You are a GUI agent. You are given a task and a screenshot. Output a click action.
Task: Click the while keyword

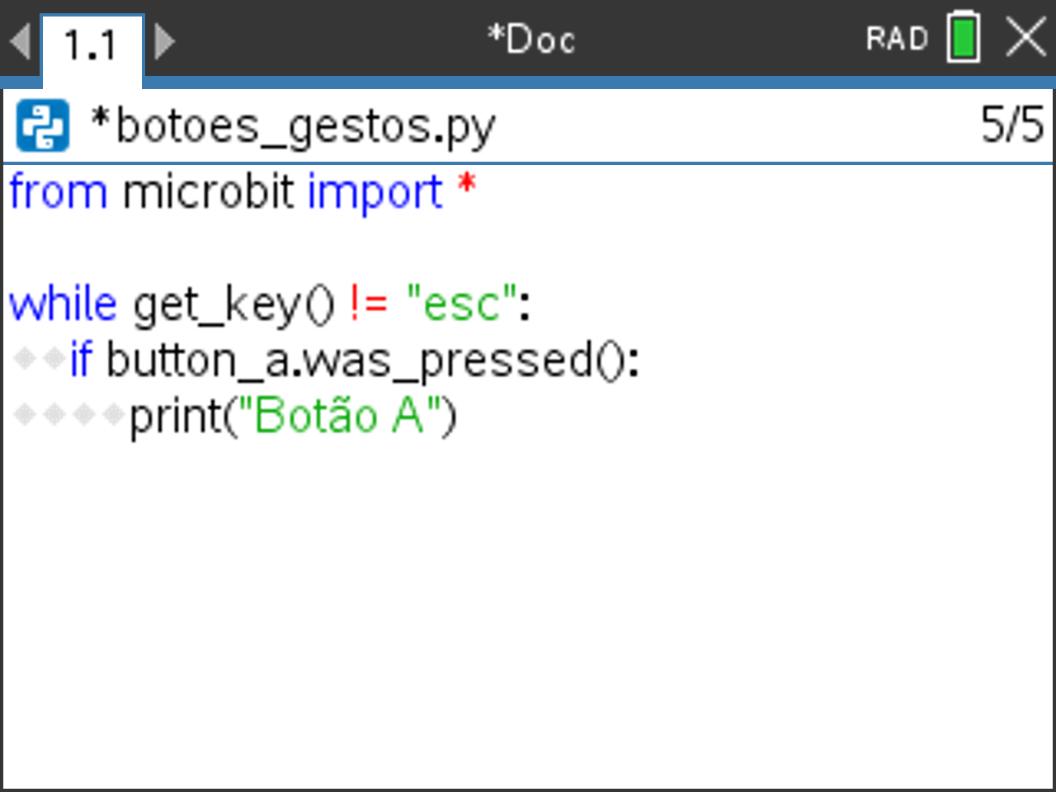coord(63,304)
